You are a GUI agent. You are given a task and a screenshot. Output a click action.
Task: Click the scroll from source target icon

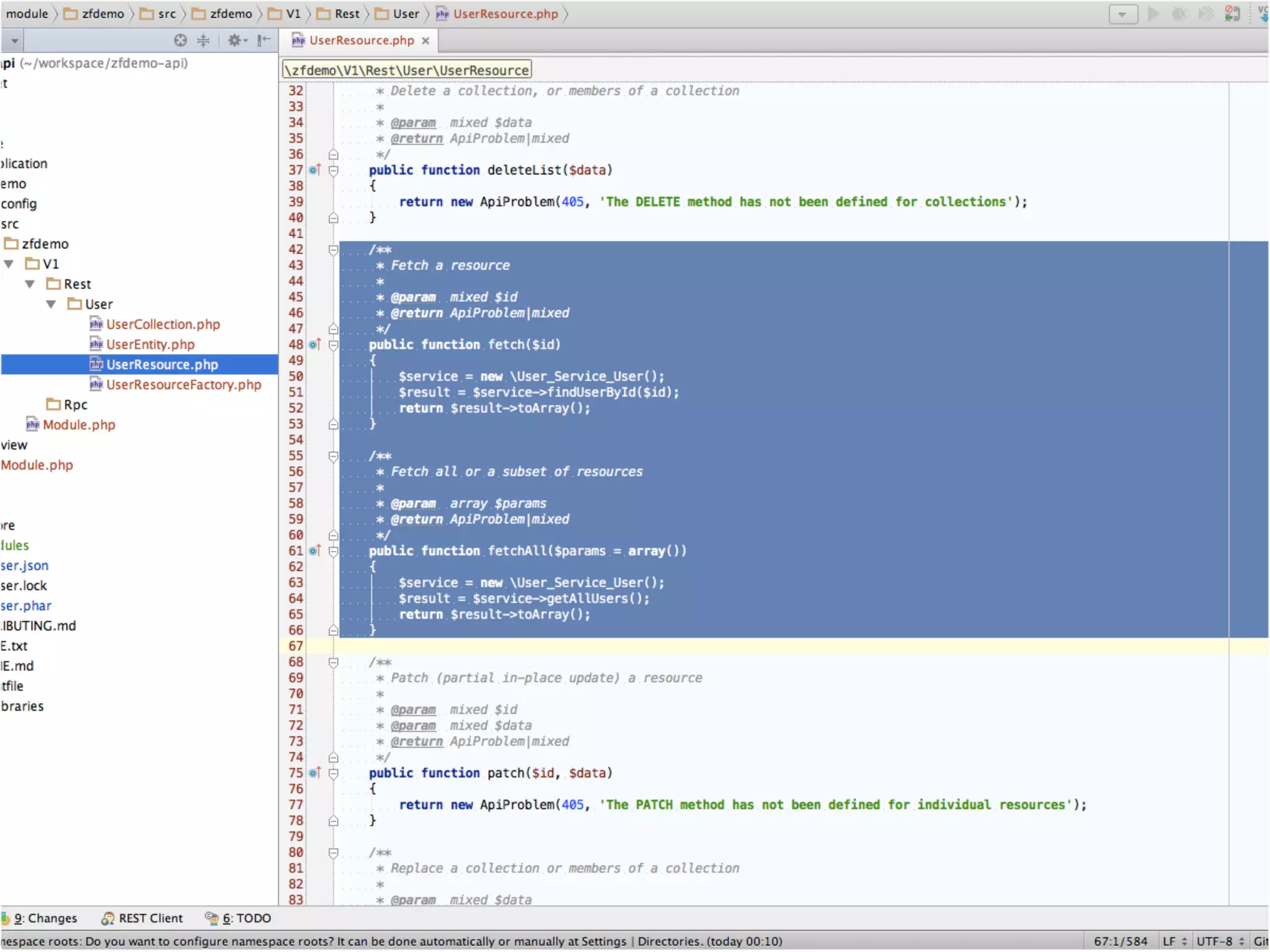coord(180,40)
